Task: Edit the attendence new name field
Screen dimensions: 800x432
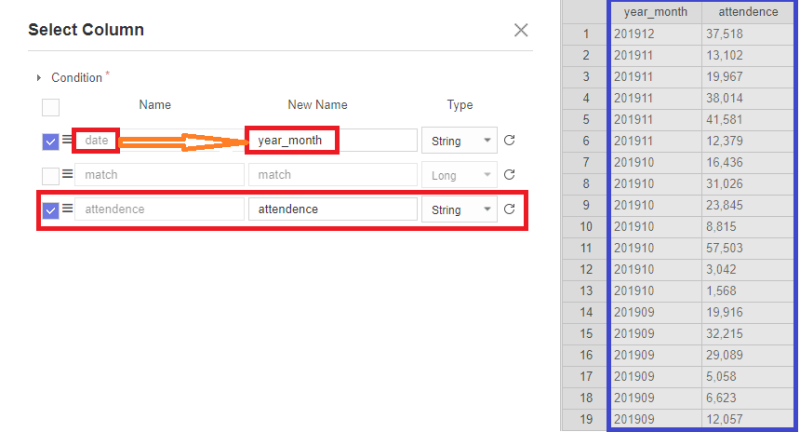Action: point(333,209)
